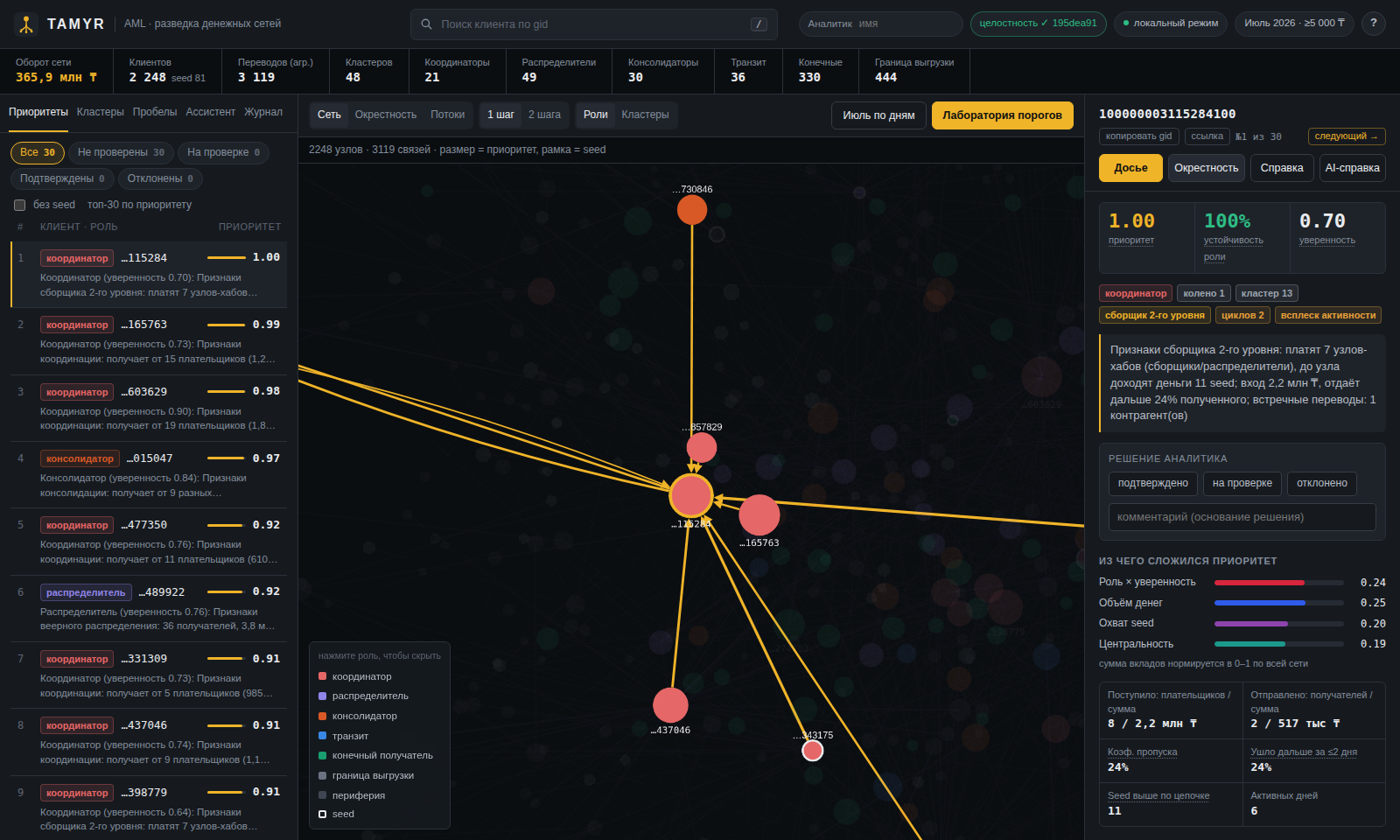Viewport: 1400px width, 840px height.
Task: Hide периферия role in legend
Action: click(352, 795)
